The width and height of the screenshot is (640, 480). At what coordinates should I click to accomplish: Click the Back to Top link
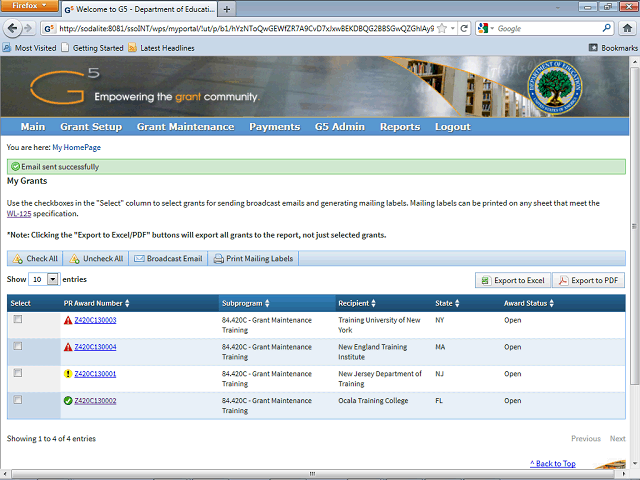(x=553, y=463)
